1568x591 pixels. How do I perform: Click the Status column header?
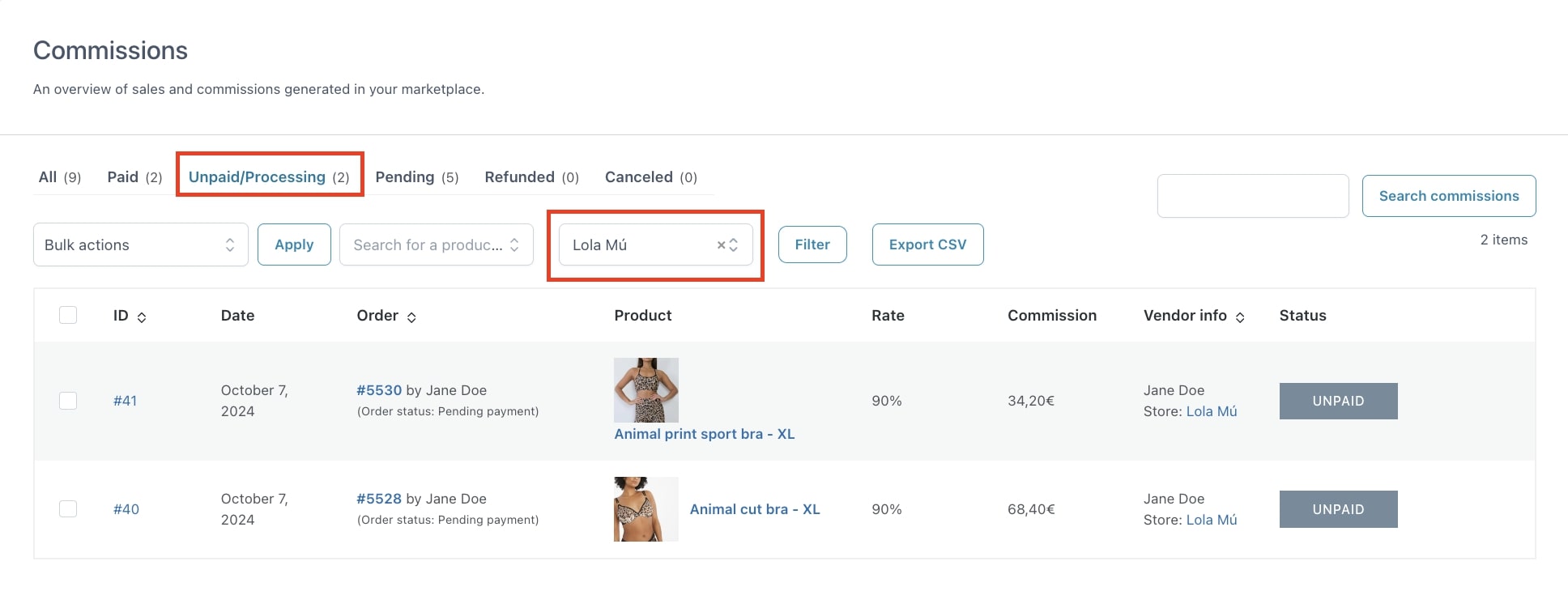pyautogui.click(x=1303, y=315)
